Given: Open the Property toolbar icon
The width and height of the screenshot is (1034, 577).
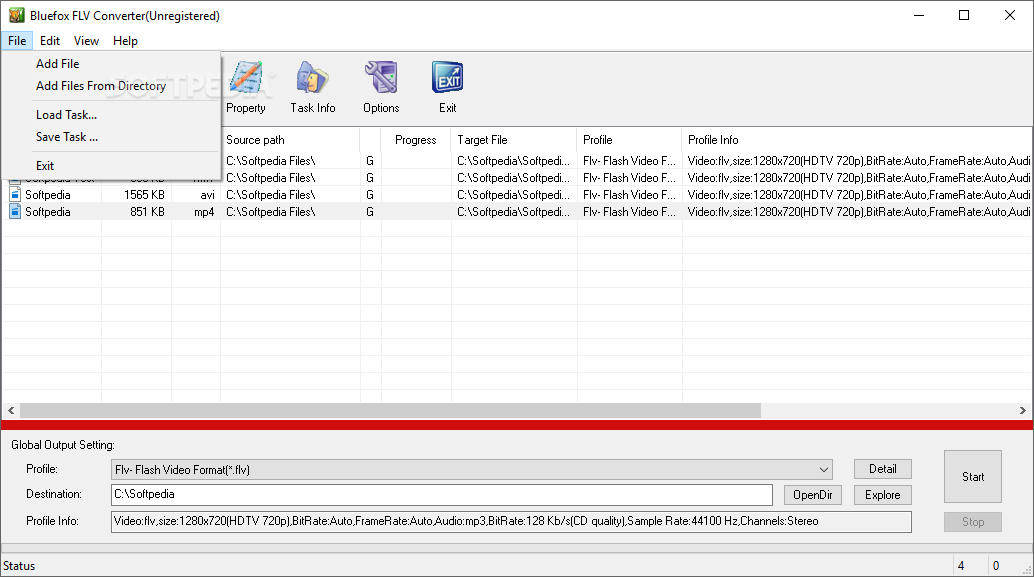Looking at the screenshot, I should coord(246,88).
